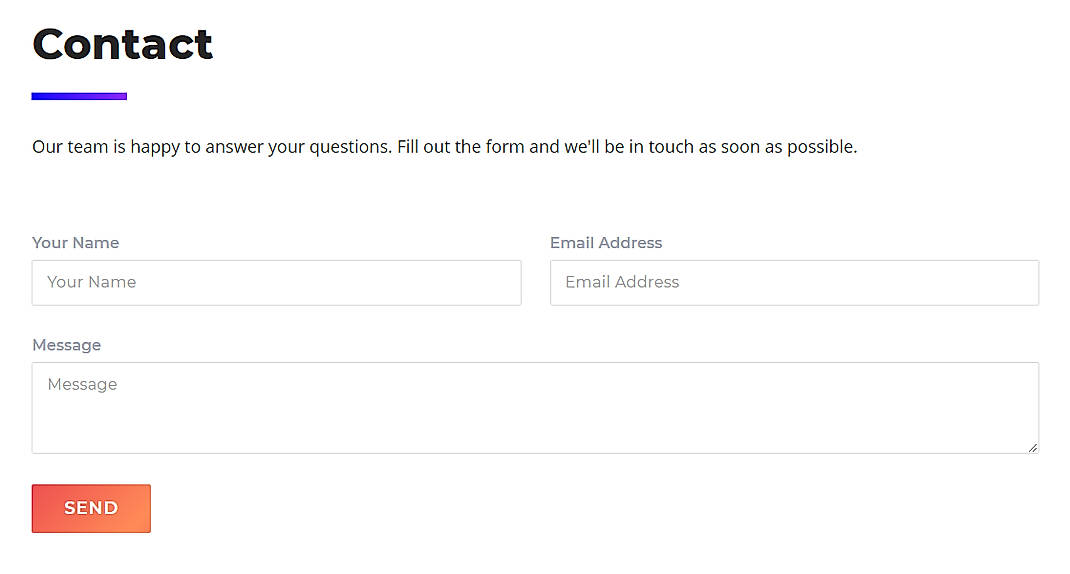Viewport: 1070px width, 574px height.
Task: Click the "Your Name" placeholder text inside field
Action: click(x=91, y=282)
